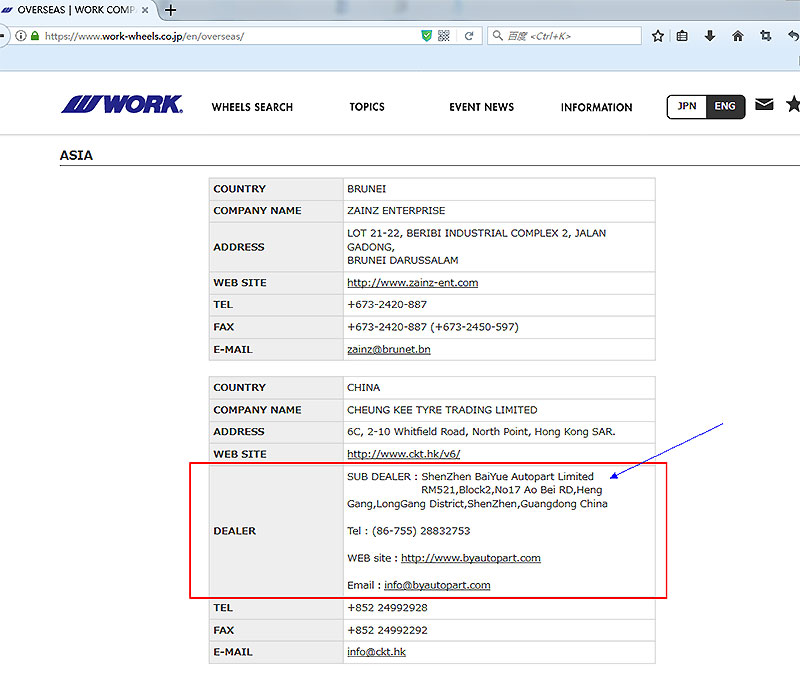Switch language to JPN
Viewport: 800px width, 674px height.
tap(687, 106)
